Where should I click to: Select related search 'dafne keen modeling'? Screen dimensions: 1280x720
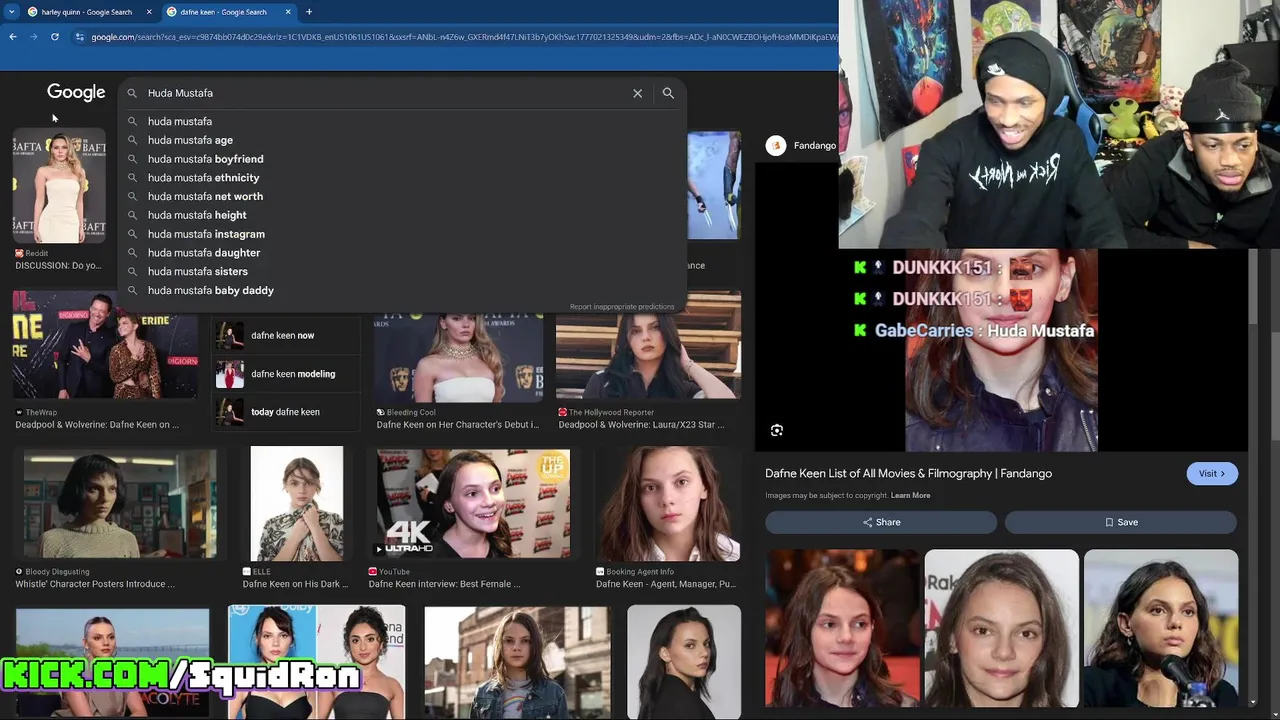point(286,374)
